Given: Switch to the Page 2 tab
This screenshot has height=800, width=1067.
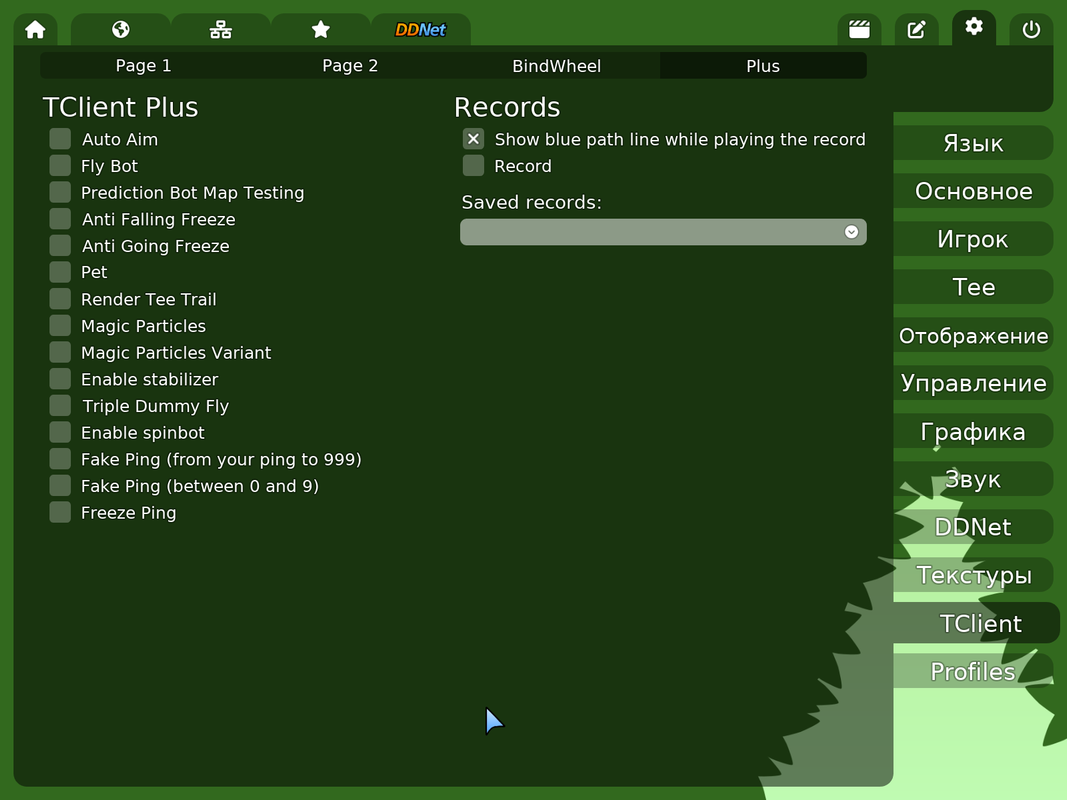Looking at the screenshot, I should (350, 66).
